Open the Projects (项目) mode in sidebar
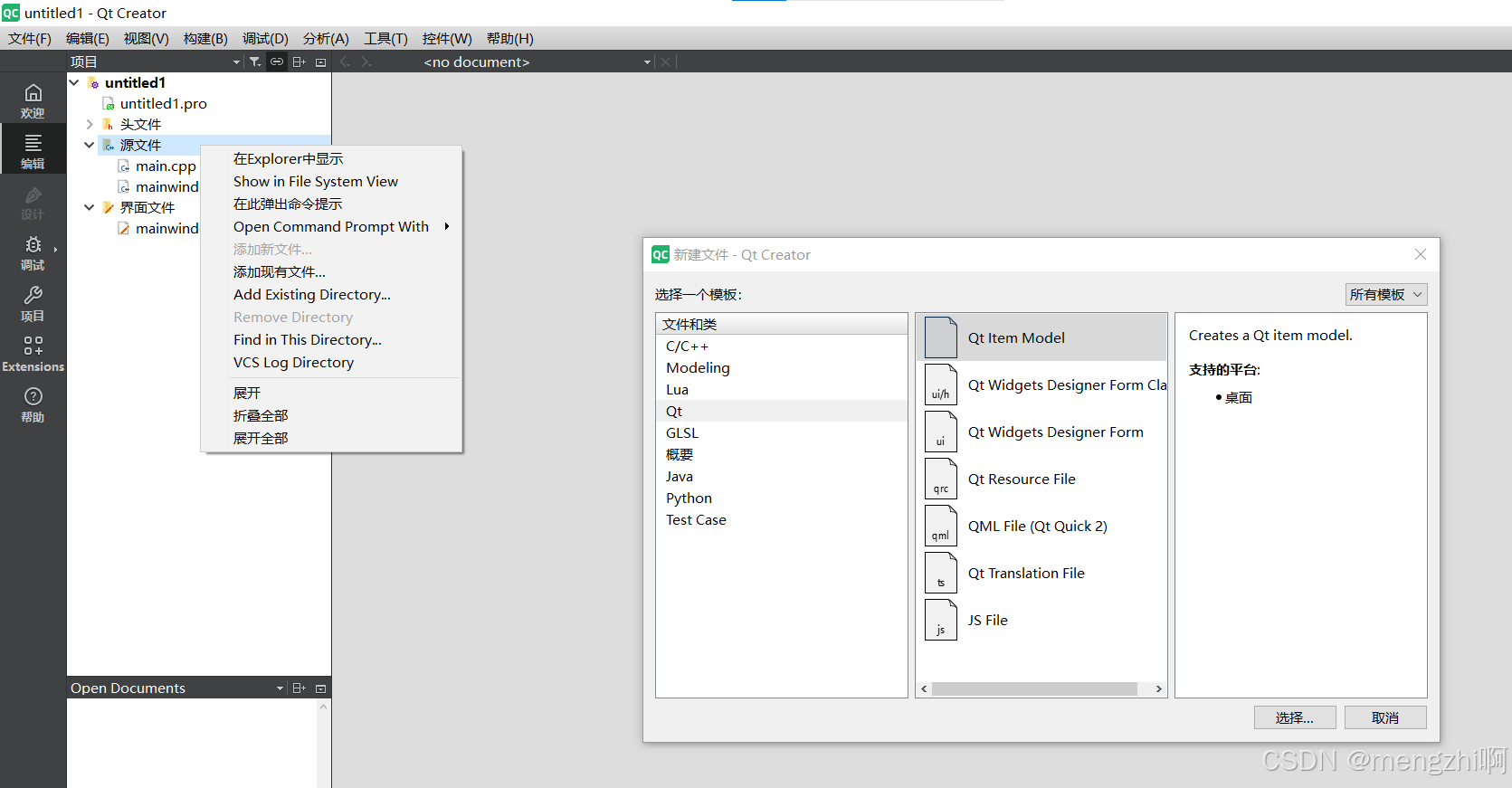Viewport: 1512px width, 788px height. (33, 303)
